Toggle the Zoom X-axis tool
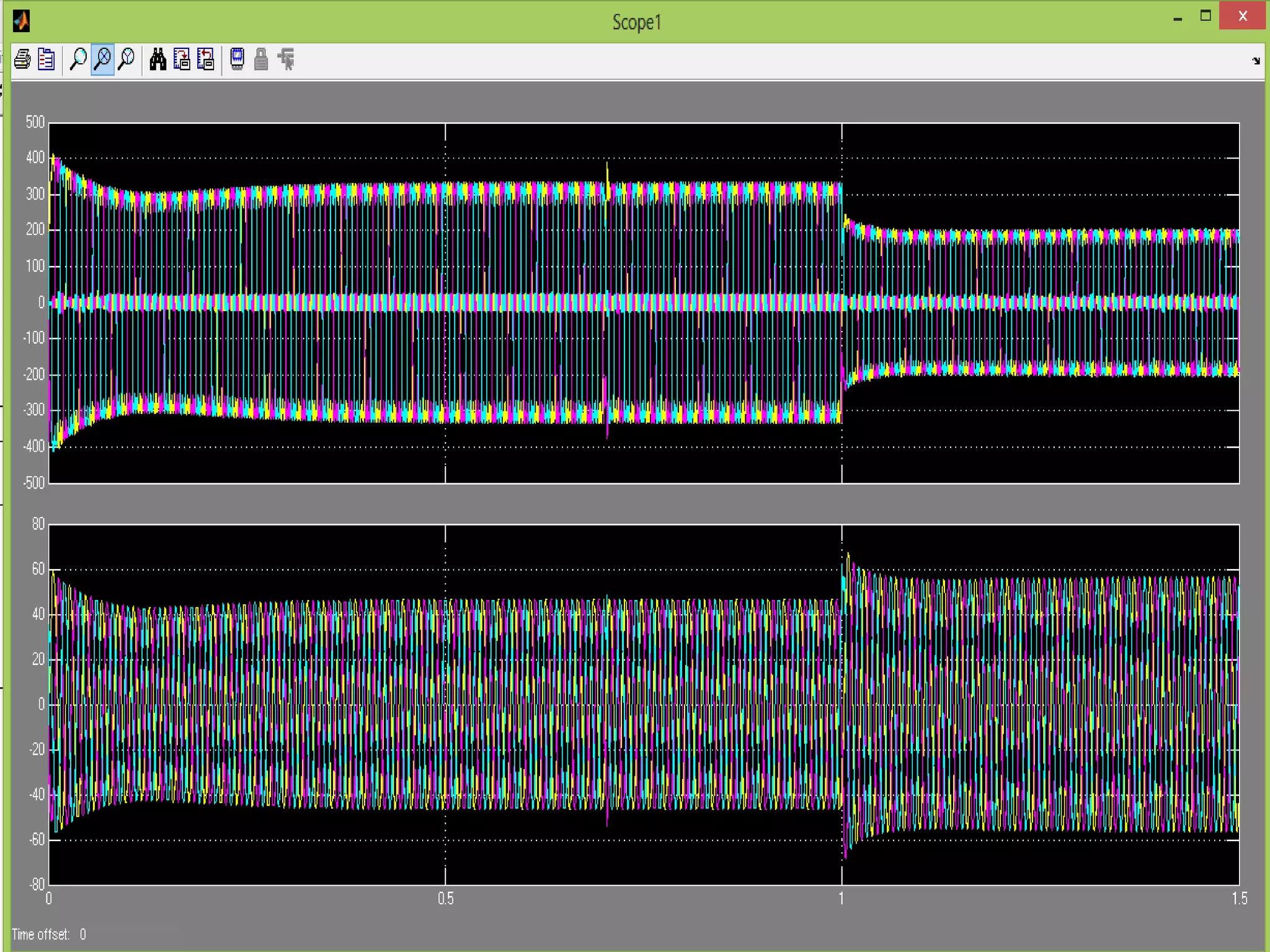This screenshot has height=952, width=1270. (102, 59)
